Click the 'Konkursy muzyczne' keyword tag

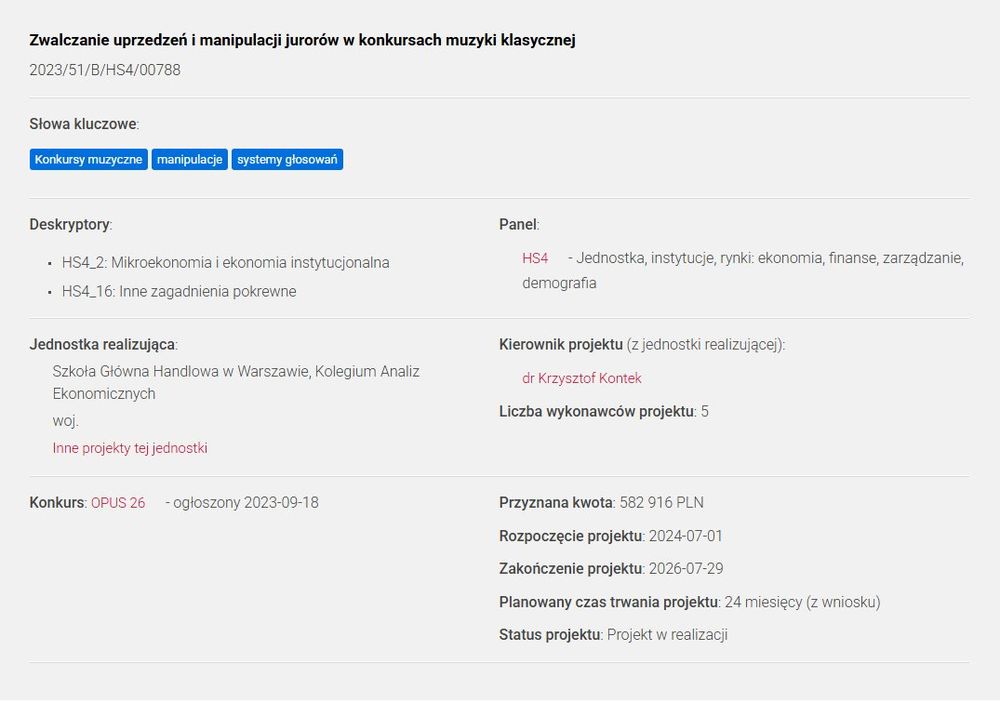(89, 159)
